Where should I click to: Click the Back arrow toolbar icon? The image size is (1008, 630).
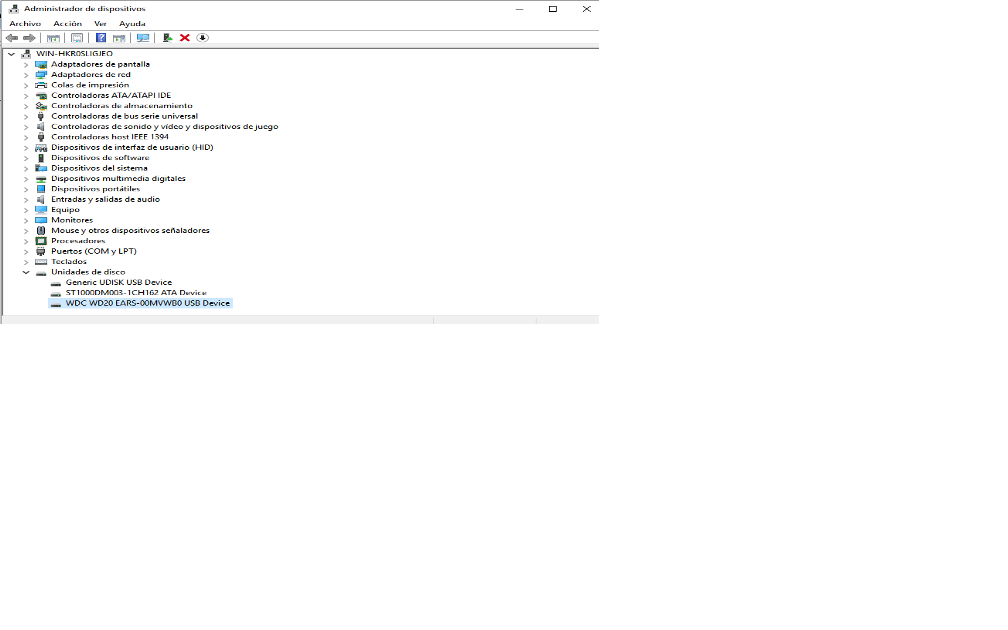12,38
